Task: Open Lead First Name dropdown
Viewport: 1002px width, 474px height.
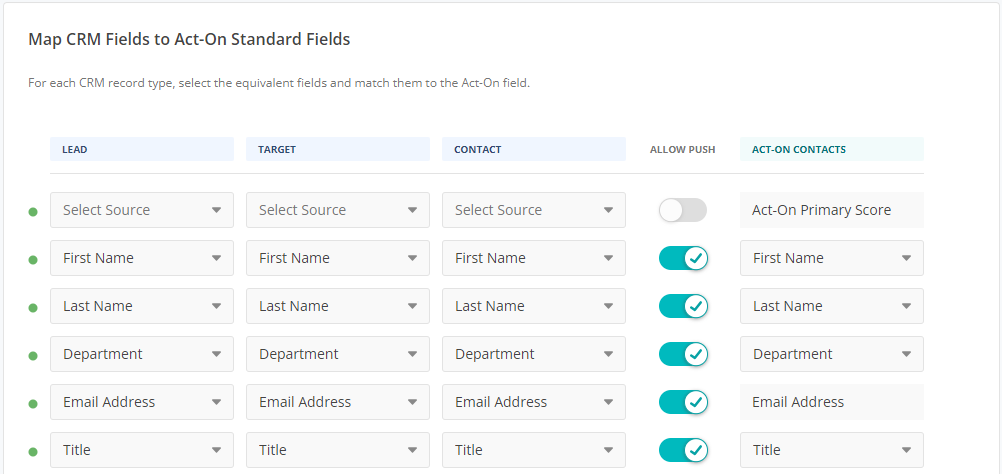Action: coord(142,258)
